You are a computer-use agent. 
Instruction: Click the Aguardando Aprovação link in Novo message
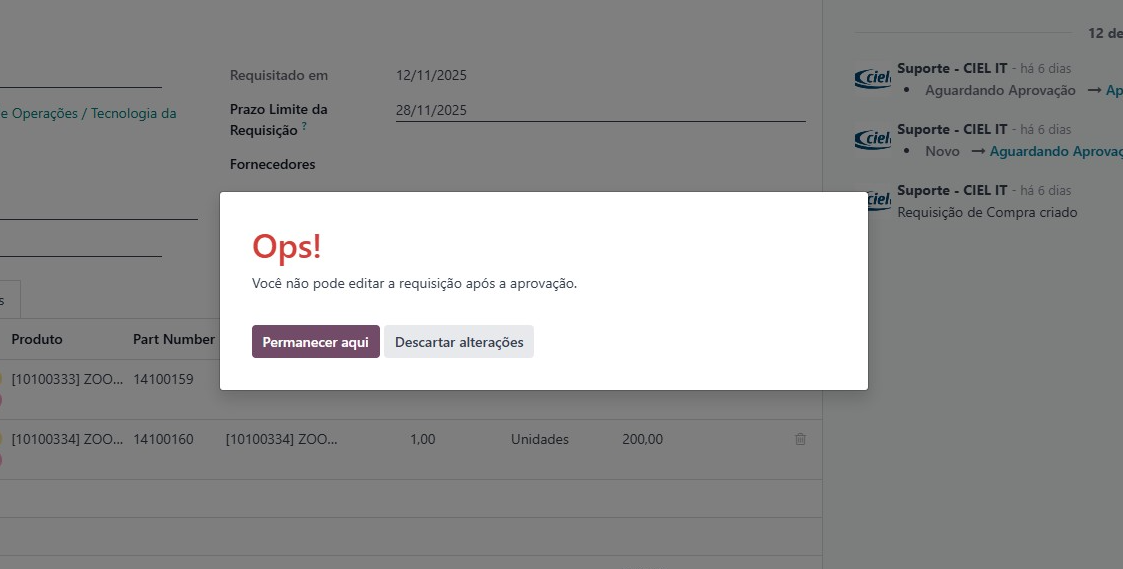[1055, 151]
